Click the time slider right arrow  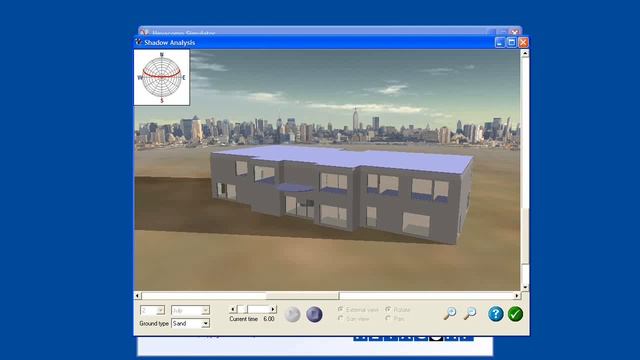point(273,309)
